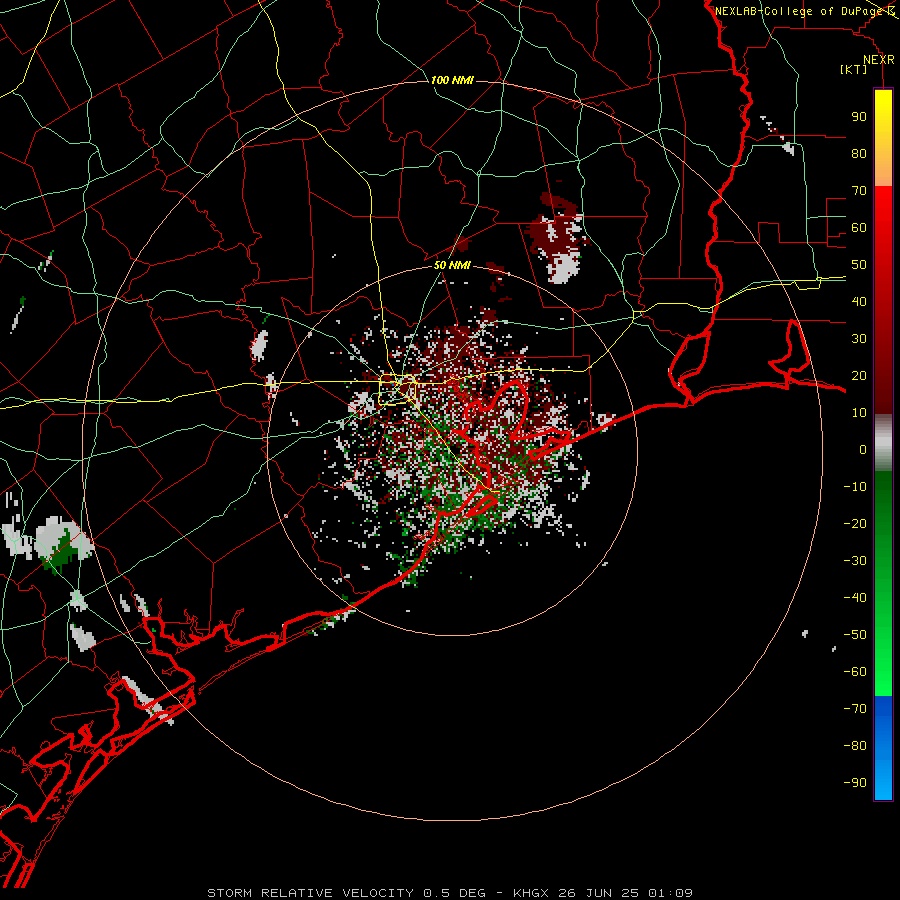Click the KT units label above color scale
Image resolution: width=900 pixels, height=900 pixels.
point(854,69)
